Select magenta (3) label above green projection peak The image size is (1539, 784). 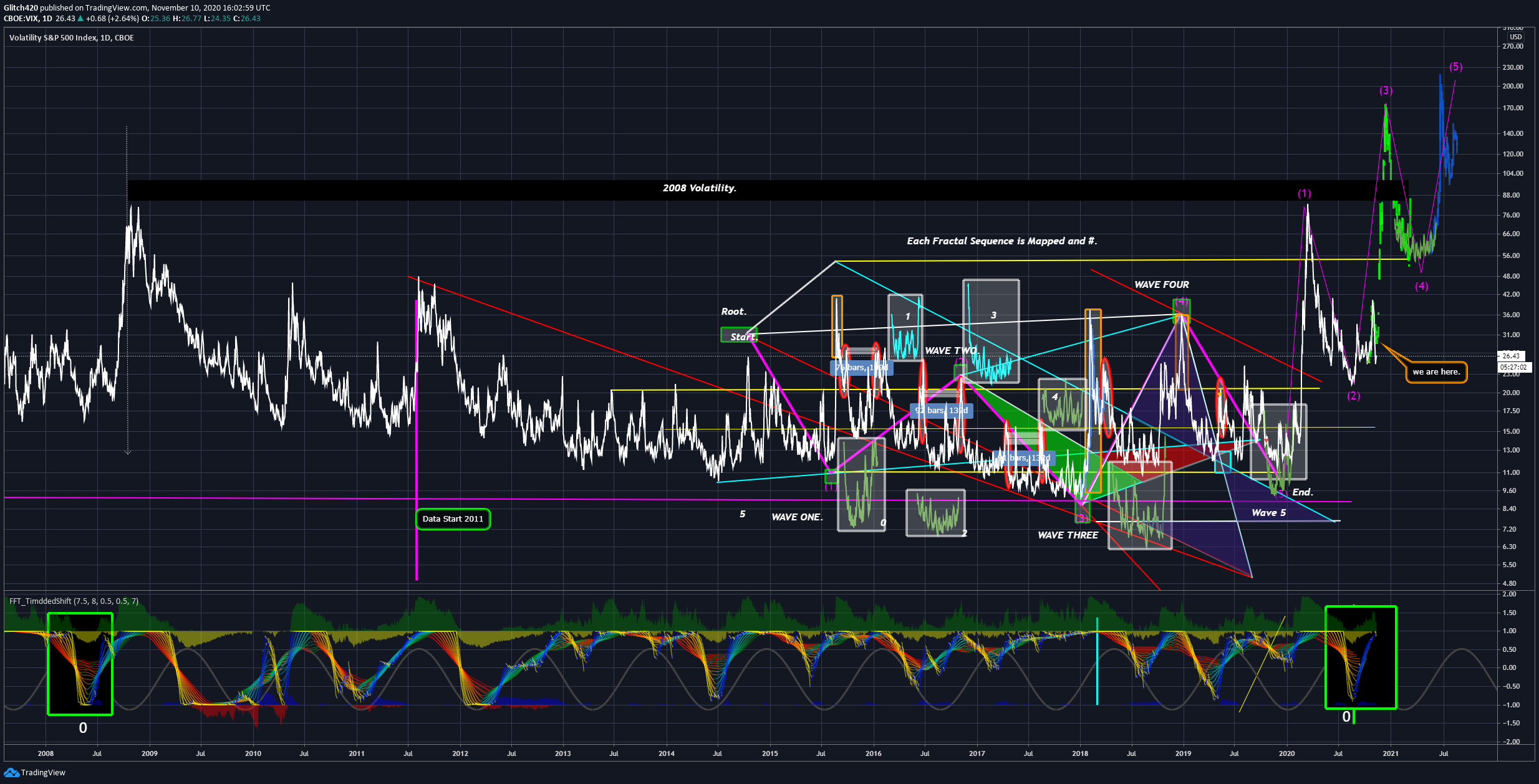pyautogui.click(x=1386, y=90)
